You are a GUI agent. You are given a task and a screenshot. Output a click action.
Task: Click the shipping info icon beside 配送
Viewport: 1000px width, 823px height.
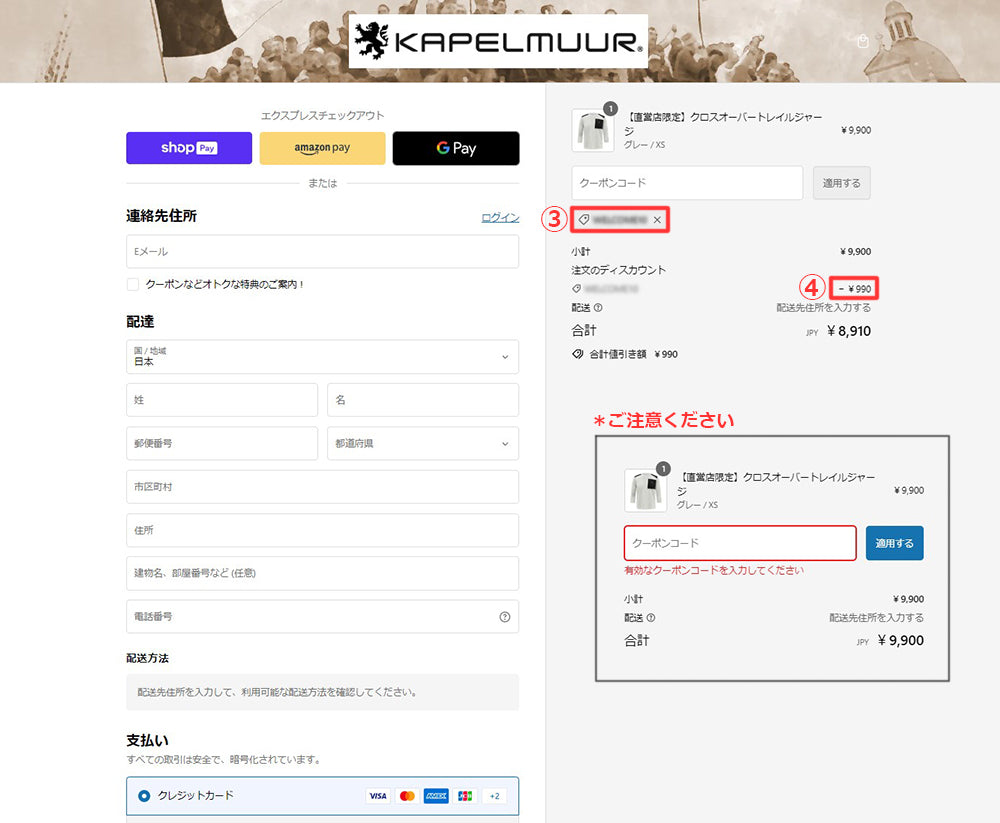(598, 308)
